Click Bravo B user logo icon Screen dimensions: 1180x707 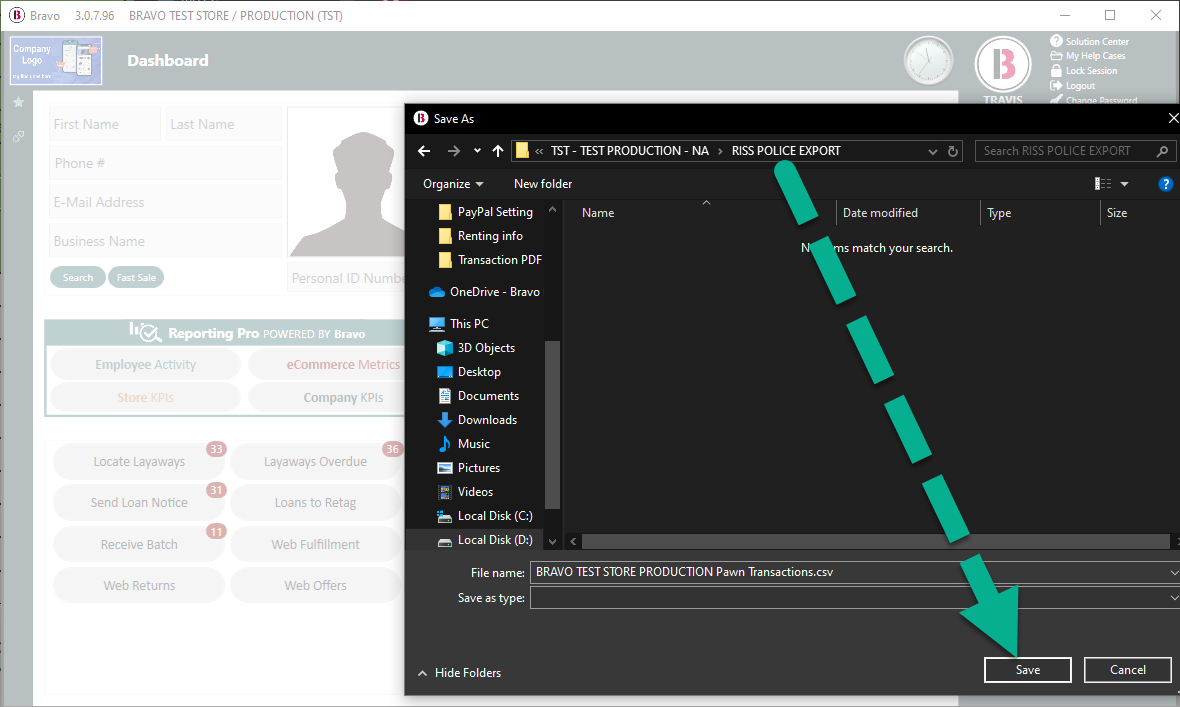pos(1002,65)
